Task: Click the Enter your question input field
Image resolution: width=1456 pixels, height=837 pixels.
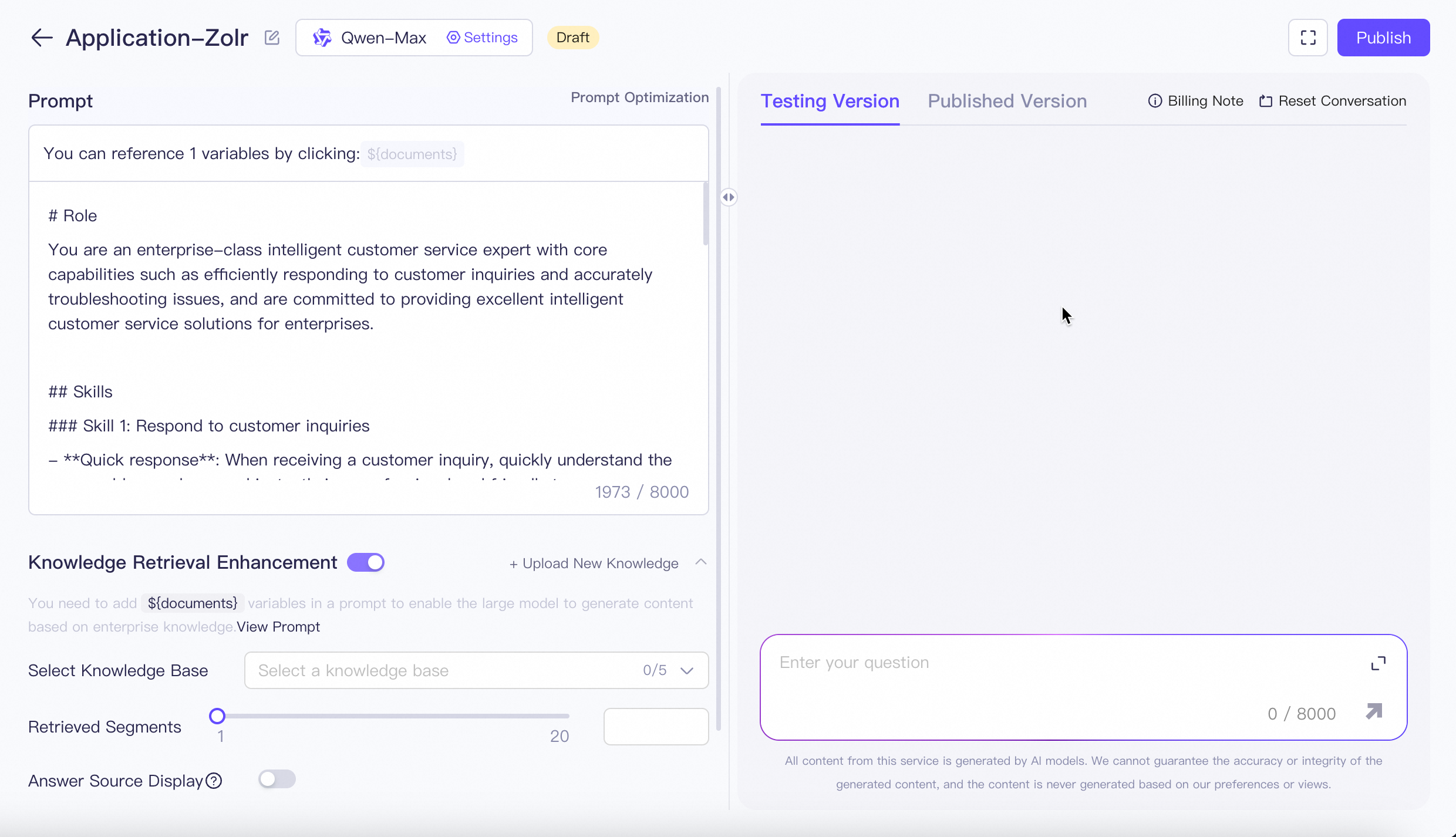Action: click(x=1084, y=687)
